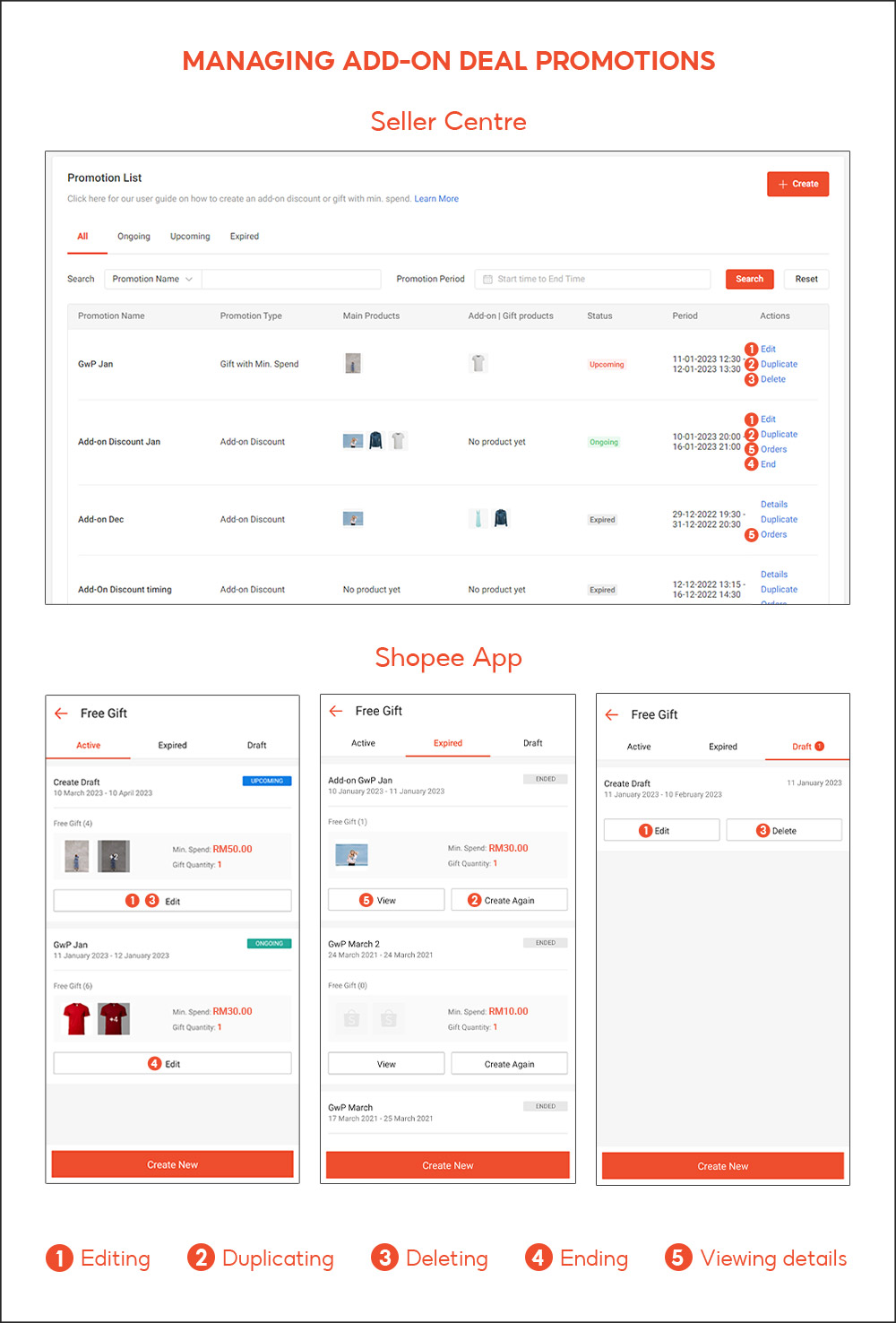Click the Search button
This screenshot has width=896, height=1323.
click(749, 279)
